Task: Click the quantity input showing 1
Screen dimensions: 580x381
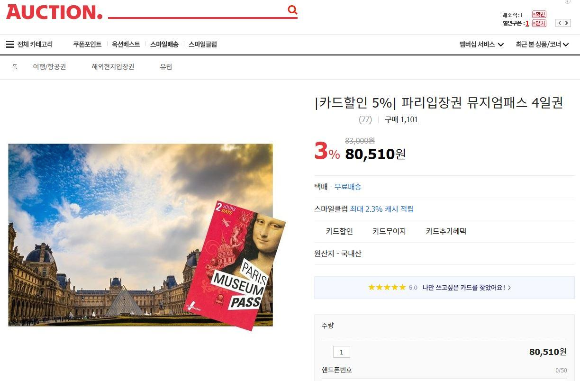Action: [x=341, y=352]
